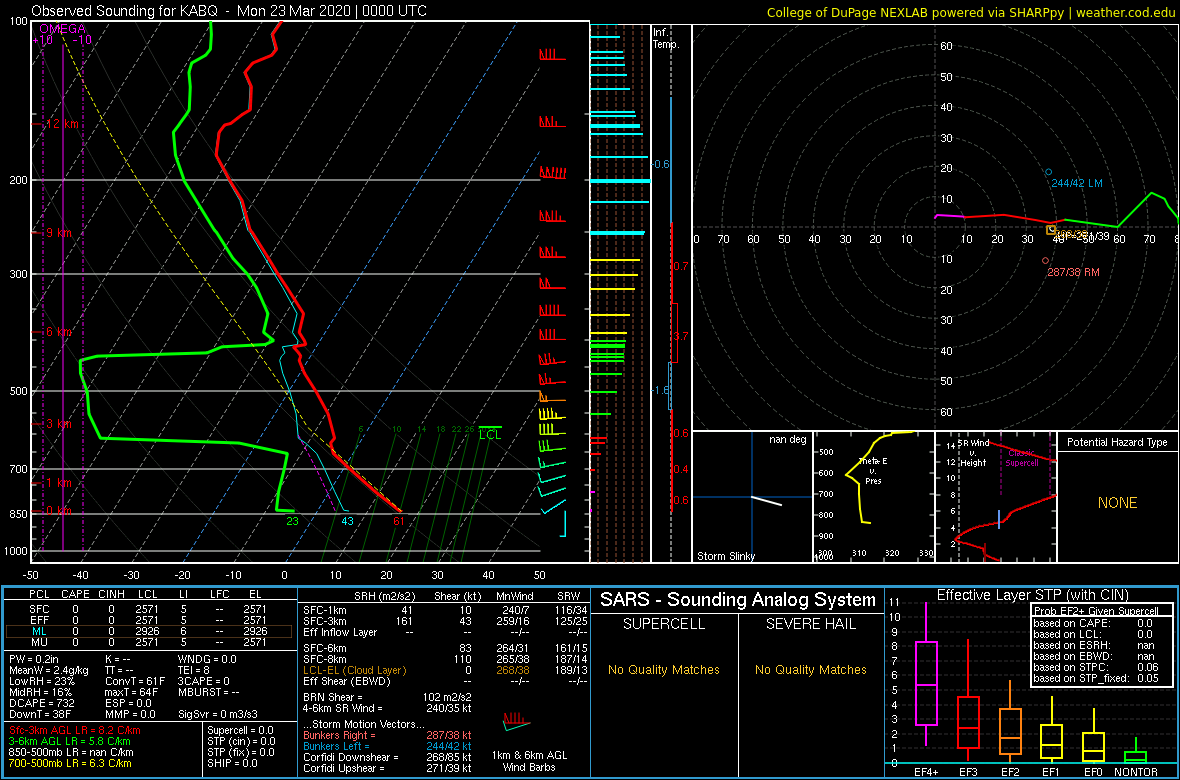Viewport: 1180px width, 780px height.
Task: Click the Theta-E v. Pres plot label
Action: [x=874, y=471]
